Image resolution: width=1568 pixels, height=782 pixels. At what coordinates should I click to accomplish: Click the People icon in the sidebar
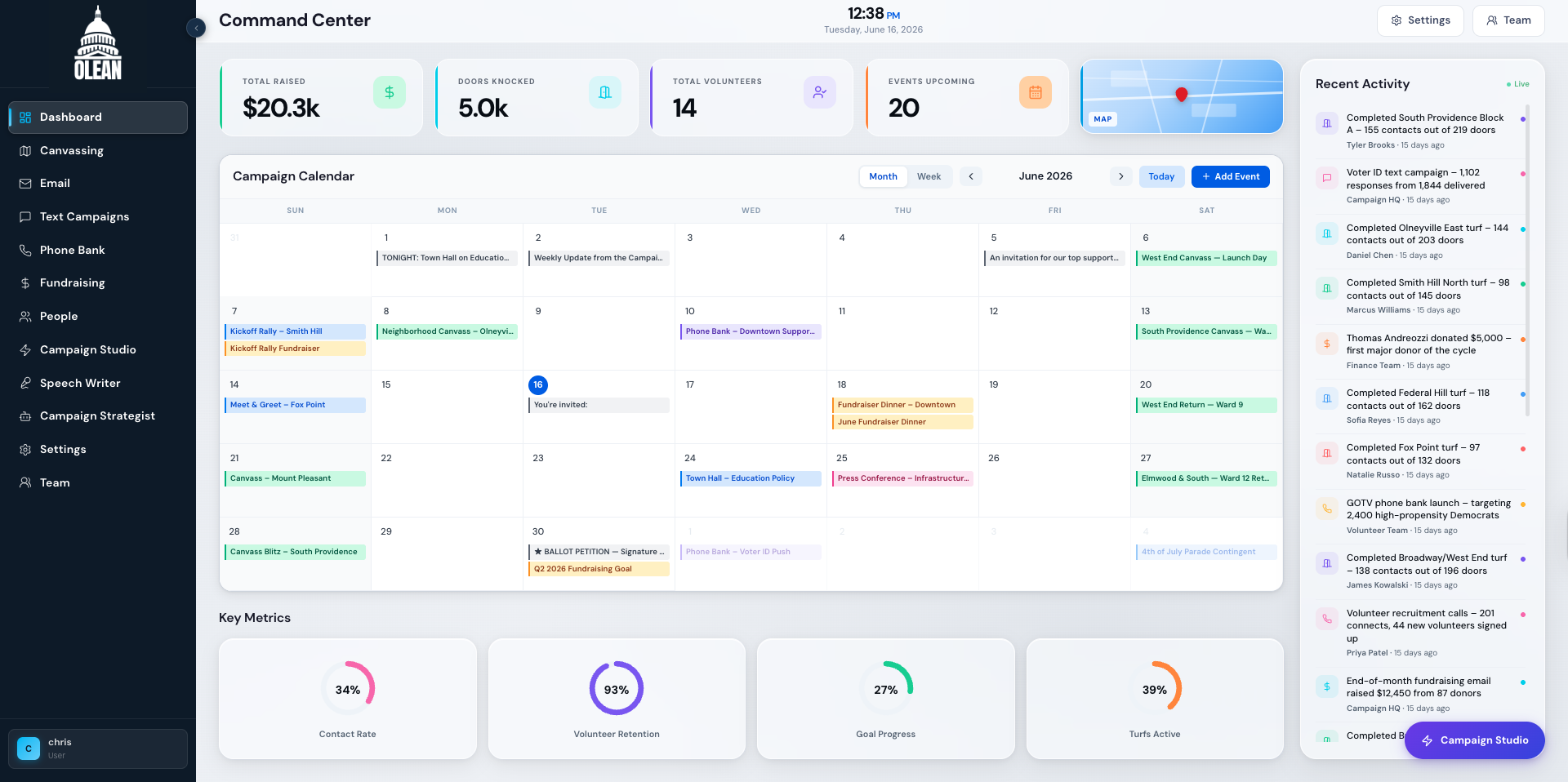pos(25,317)
